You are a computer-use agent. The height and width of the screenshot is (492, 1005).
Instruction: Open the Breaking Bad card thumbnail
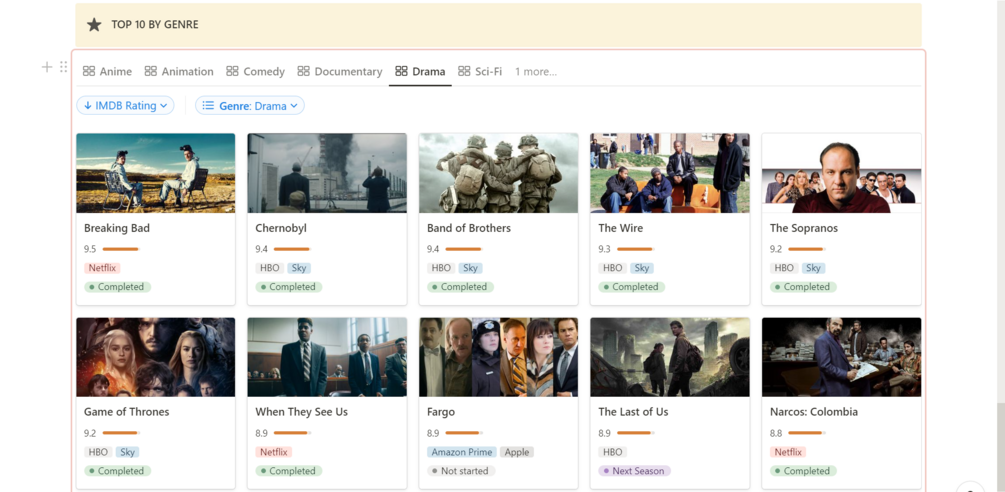[156, 173]
